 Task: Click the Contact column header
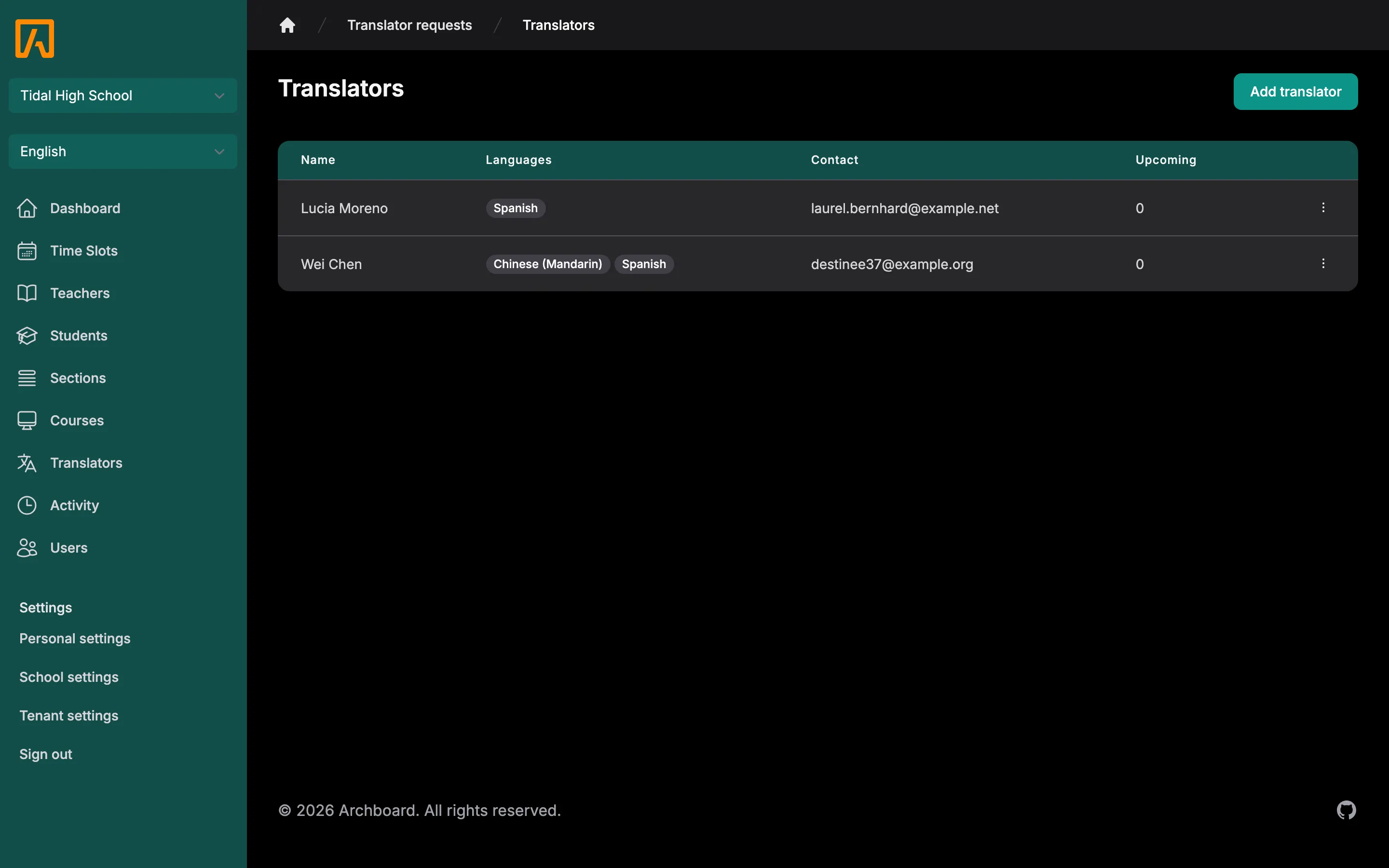pos(834,160)
